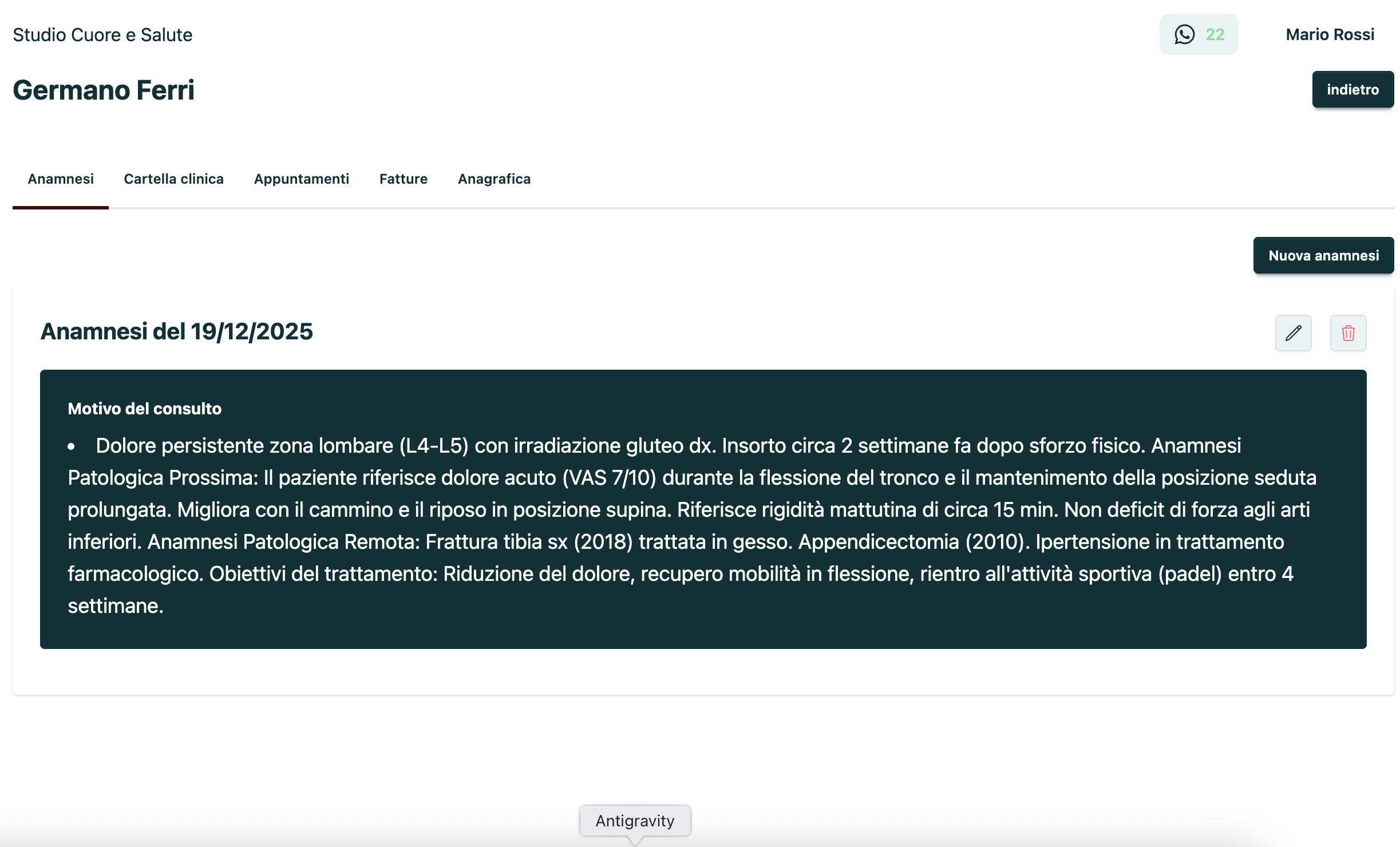The height and width of the screenshot is (847, 1400).
Task: Show the Anagrafica tab
Action: 494,179
